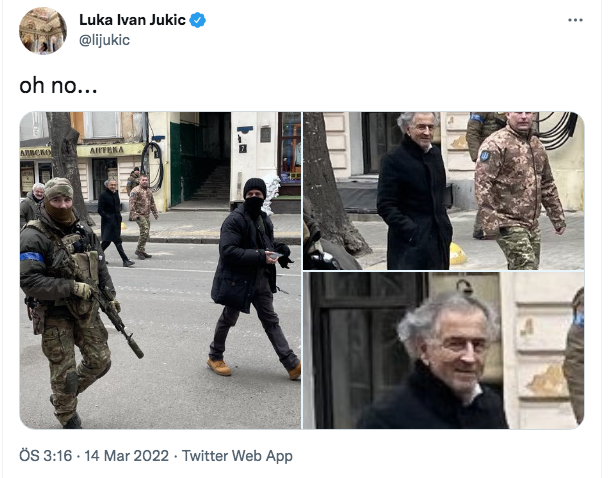Select the tweet text 'oh no...'
The width and height of the screenshot is (608, 478).
(58, 85)
